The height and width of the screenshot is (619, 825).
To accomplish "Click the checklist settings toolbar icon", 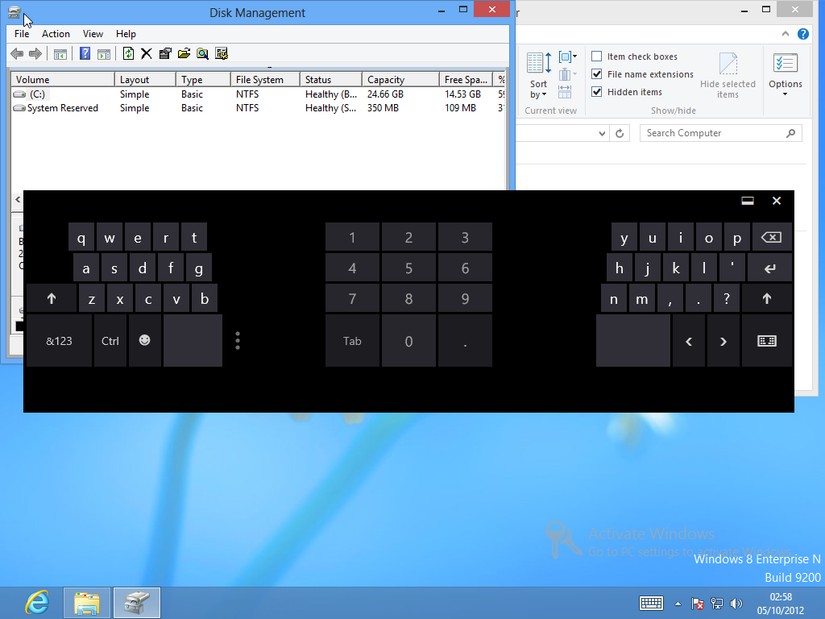I will click(x=222, y=54).
